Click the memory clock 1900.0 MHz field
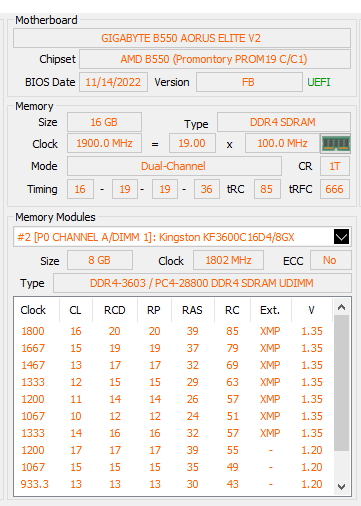The image size is (361, 506). (x=104, y=143)
